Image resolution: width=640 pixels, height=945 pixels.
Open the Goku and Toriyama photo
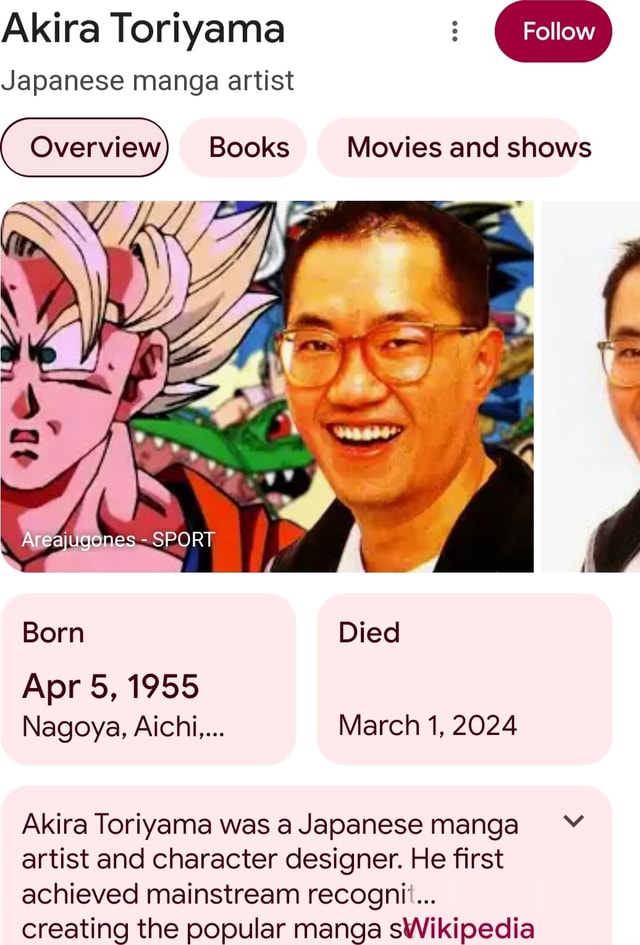click(267, 386)
